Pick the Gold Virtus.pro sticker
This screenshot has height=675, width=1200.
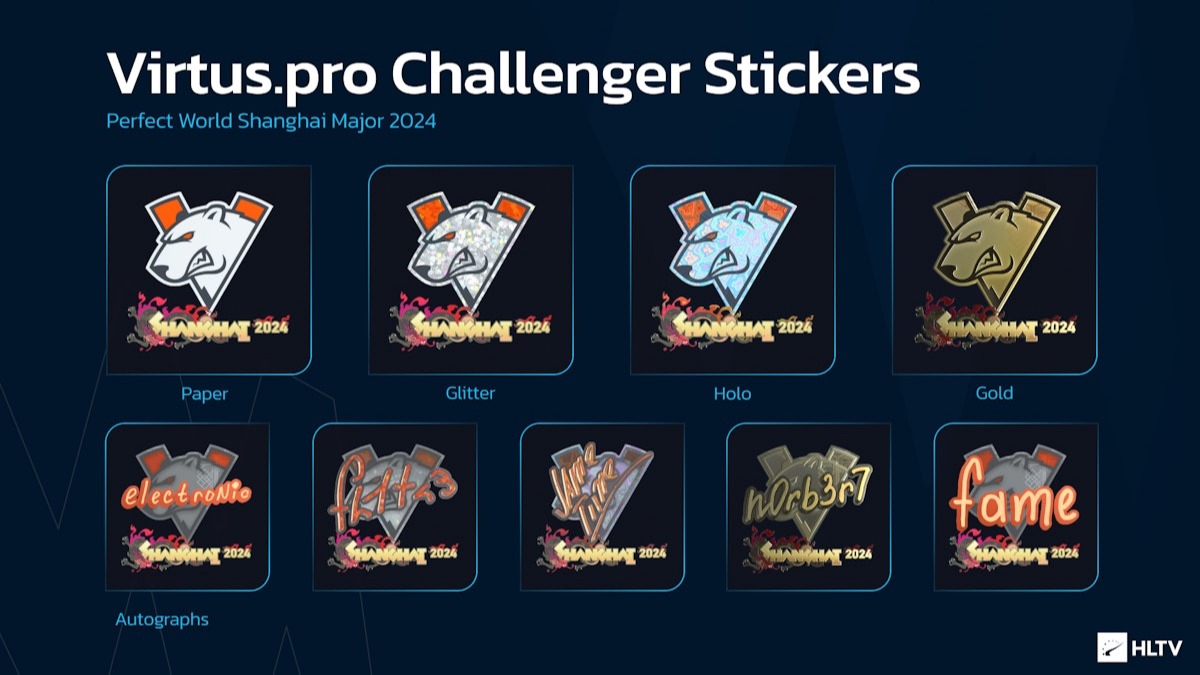point(995,270)
